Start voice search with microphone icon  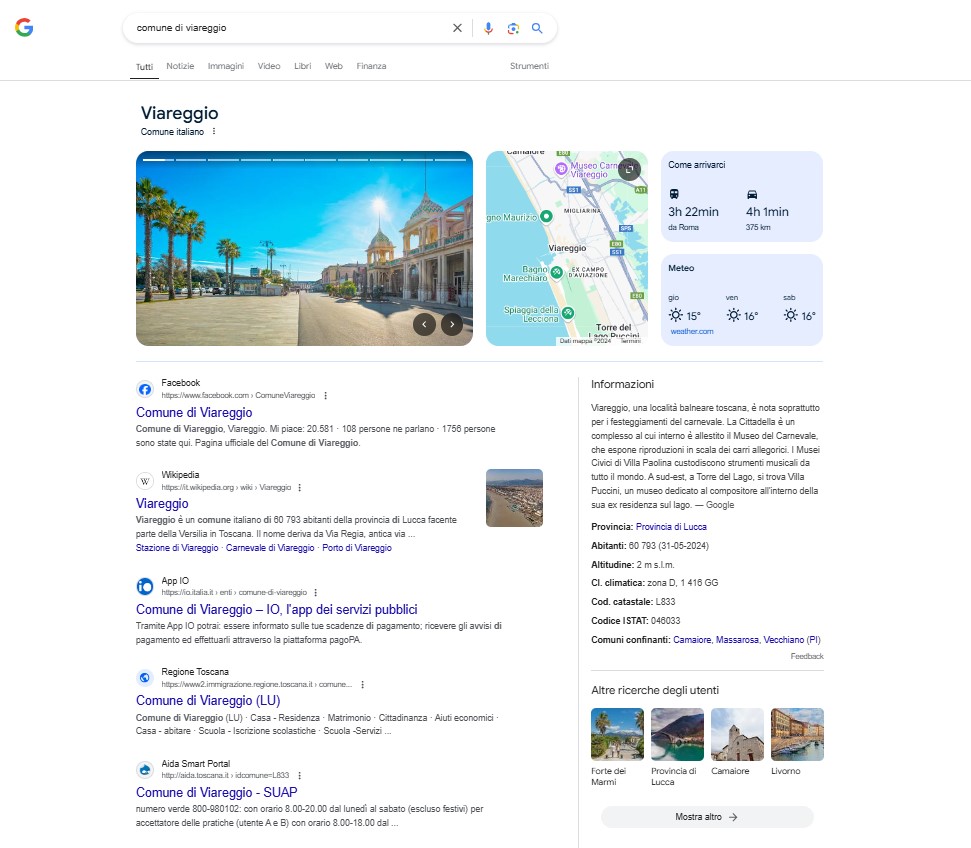pyautogui.click(x=488, y=28)
